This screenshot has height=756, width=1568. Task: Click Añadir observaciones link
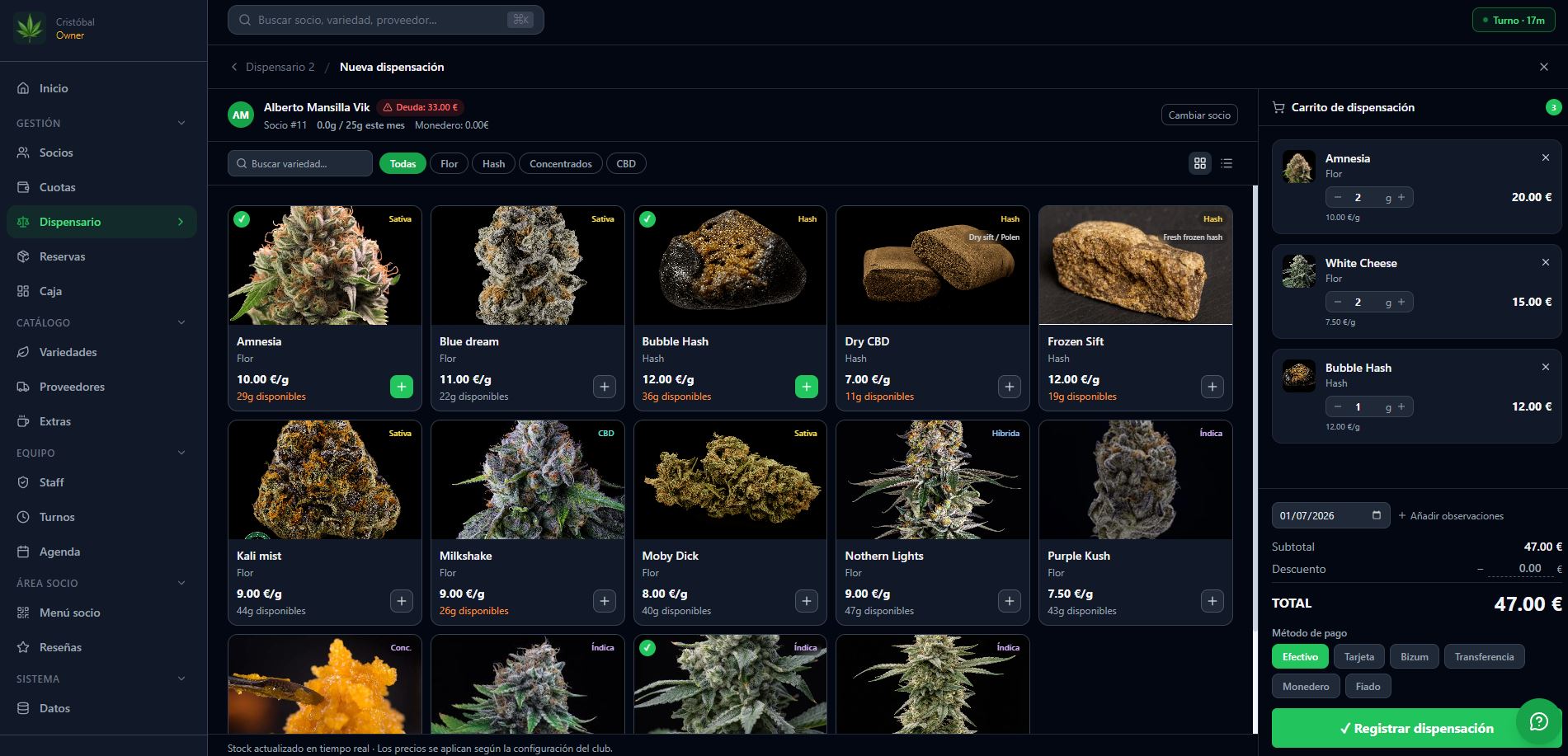[x=1451, y=515]
